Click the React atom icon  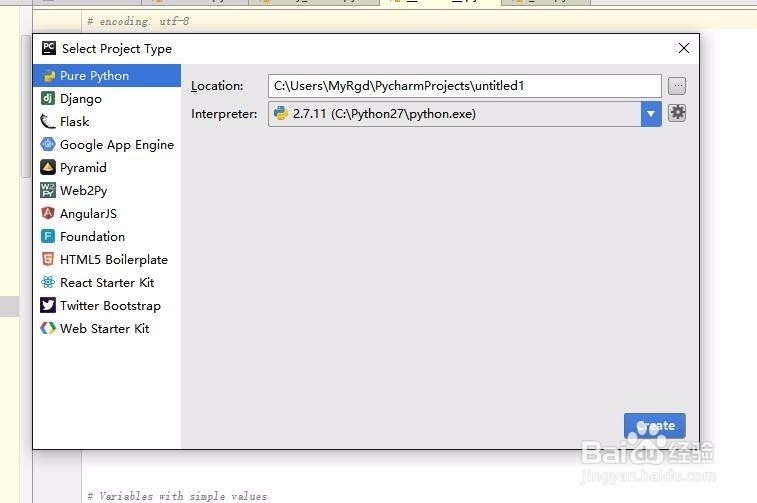coord(48,282)
